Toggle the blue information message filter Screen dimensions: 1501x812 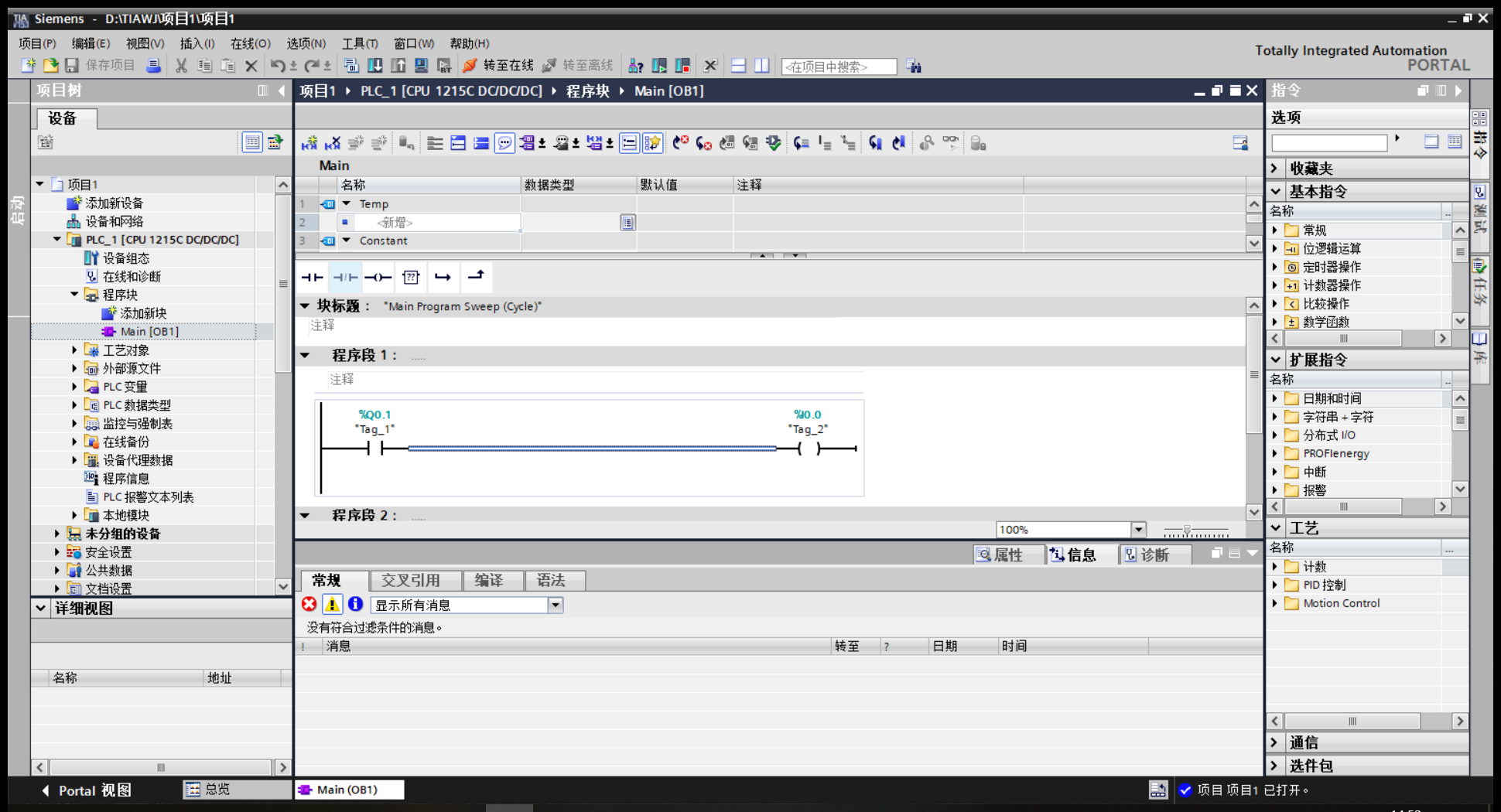(x=355, y=604)
